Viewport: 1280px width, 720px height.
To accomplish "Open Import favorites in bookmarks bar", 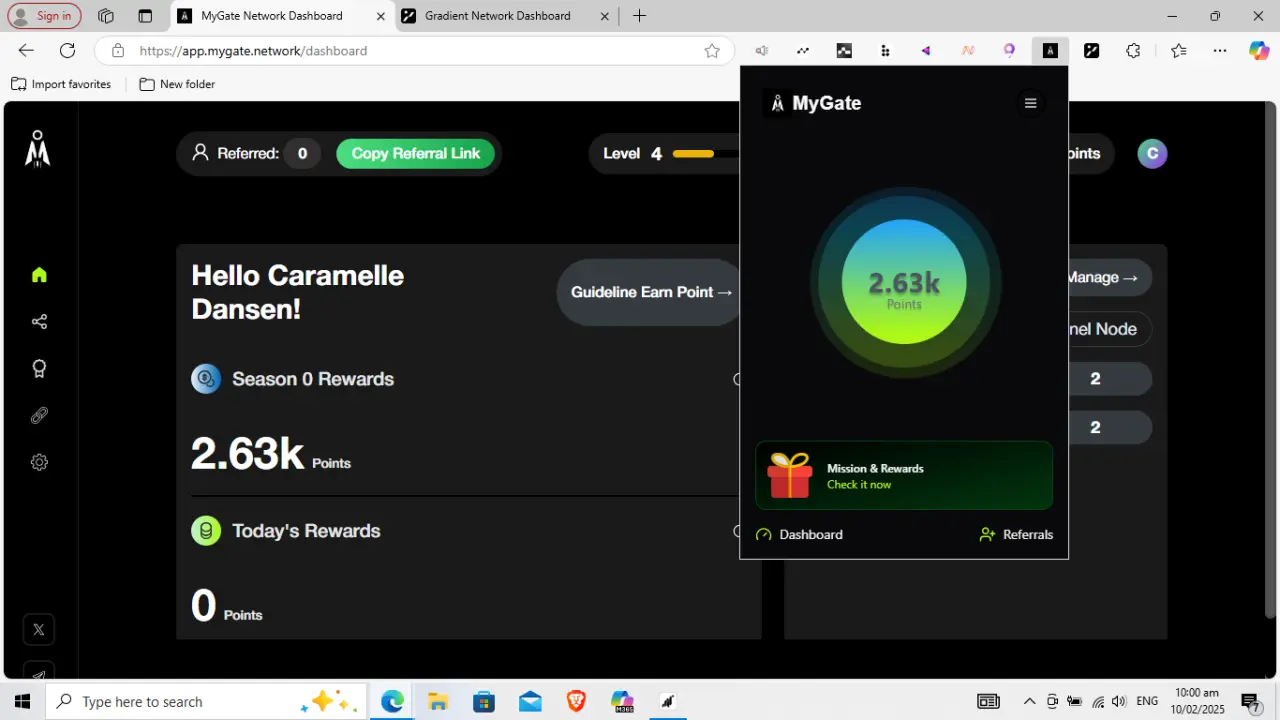I will pos(61,84).
